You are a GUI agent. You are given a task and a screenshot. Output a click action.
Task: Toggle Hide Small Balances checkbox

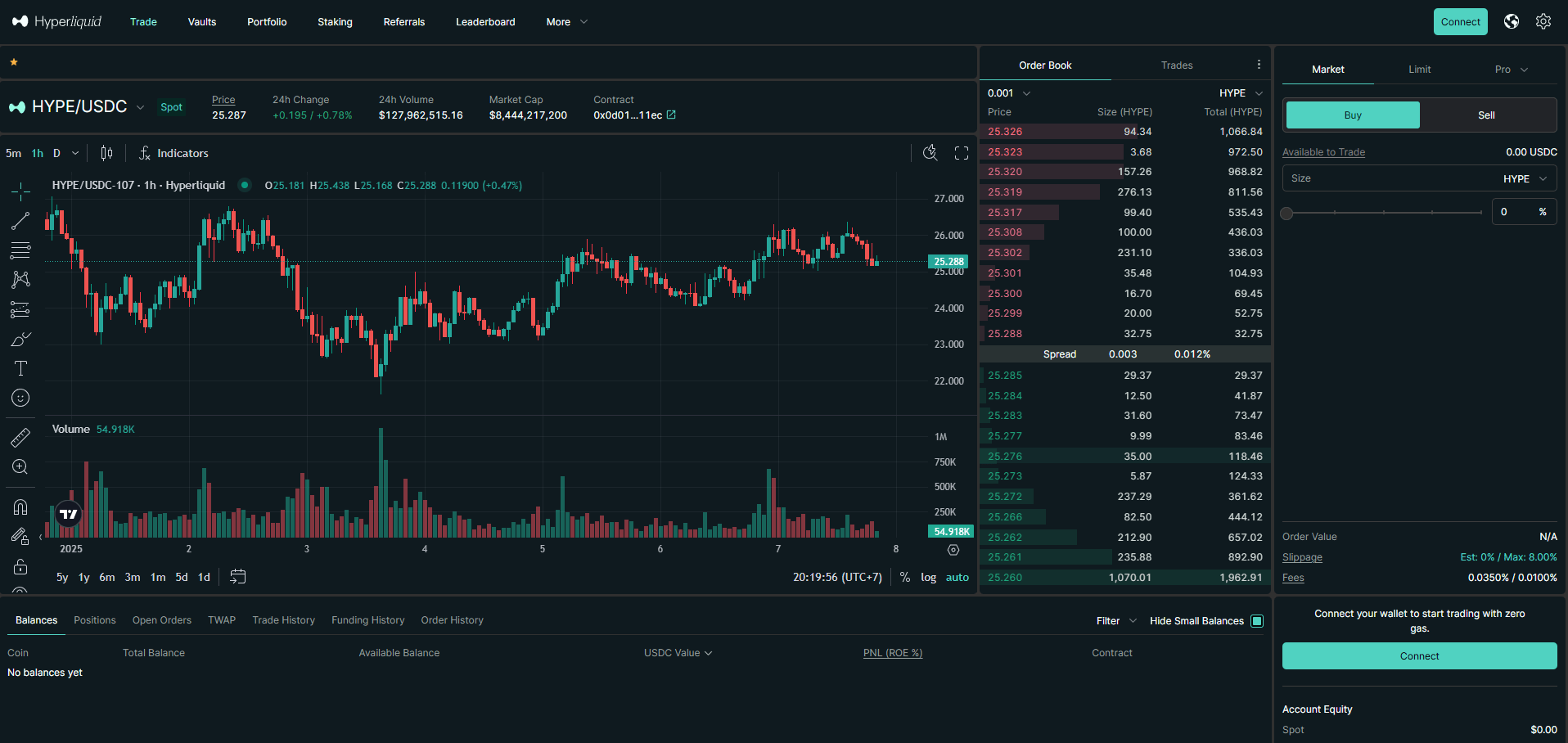[1257, 621]
